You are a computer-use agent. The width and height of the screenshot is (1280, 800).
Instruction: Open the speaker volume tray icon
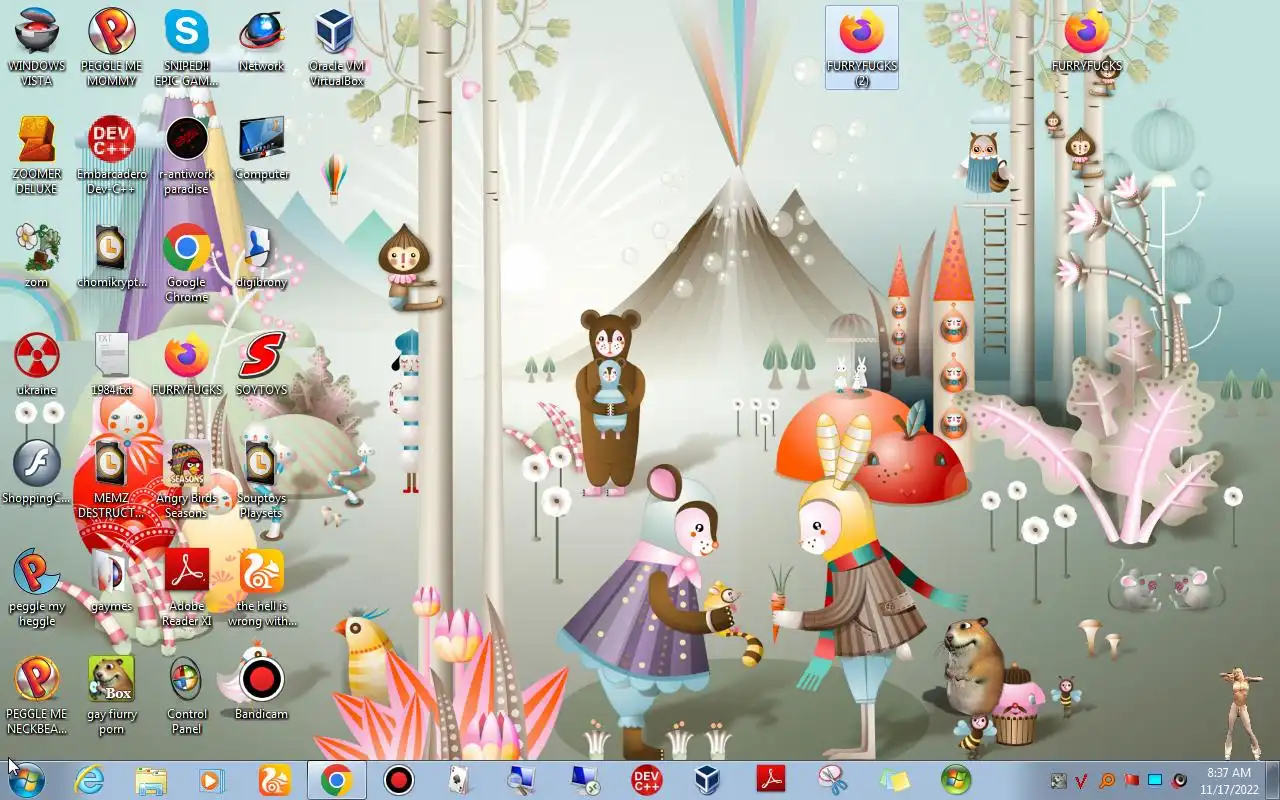(x=1180, y=781)
